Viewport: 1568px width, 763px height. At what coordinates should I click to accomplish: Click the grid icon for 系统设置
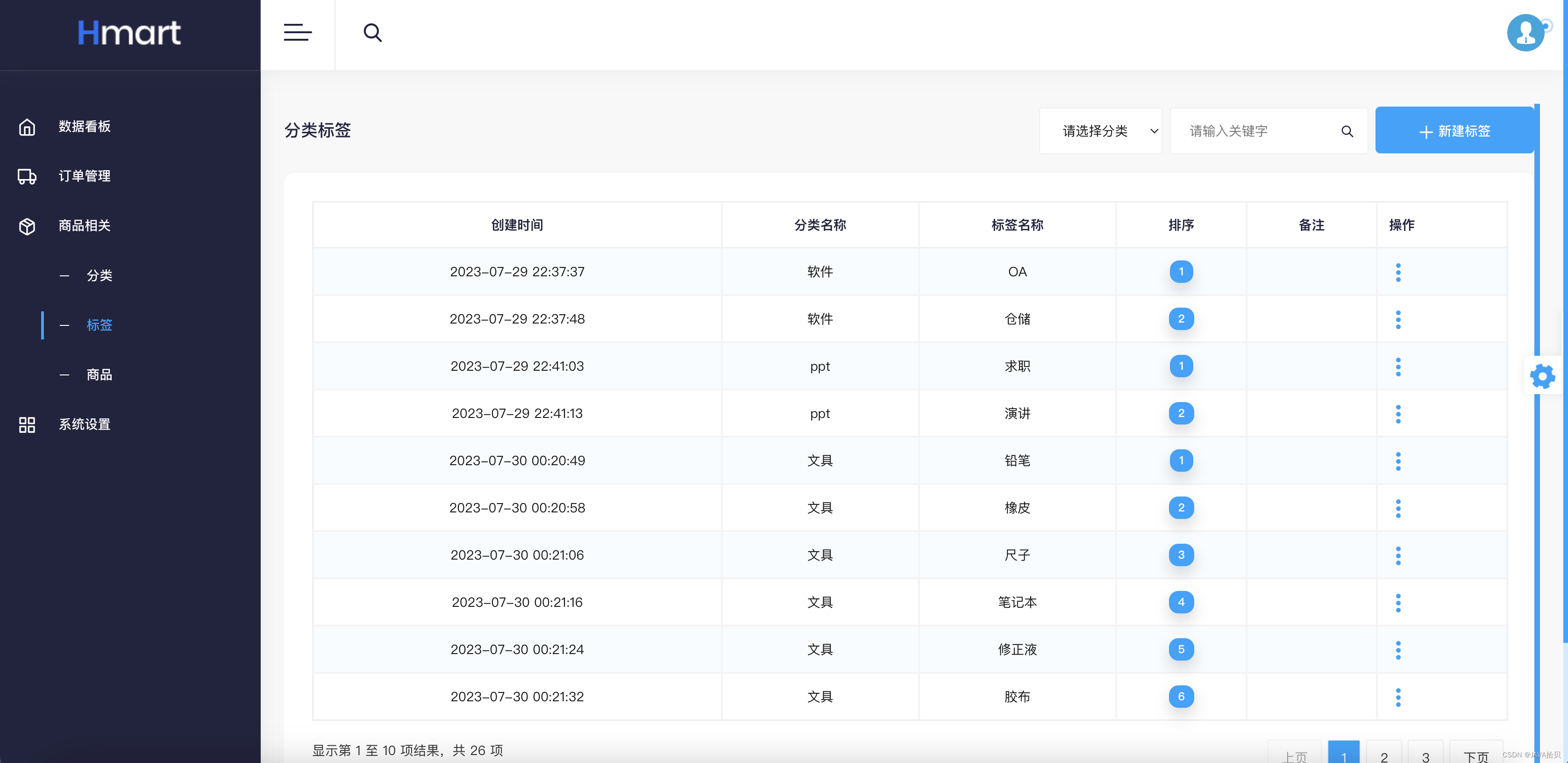coord(27,425)
